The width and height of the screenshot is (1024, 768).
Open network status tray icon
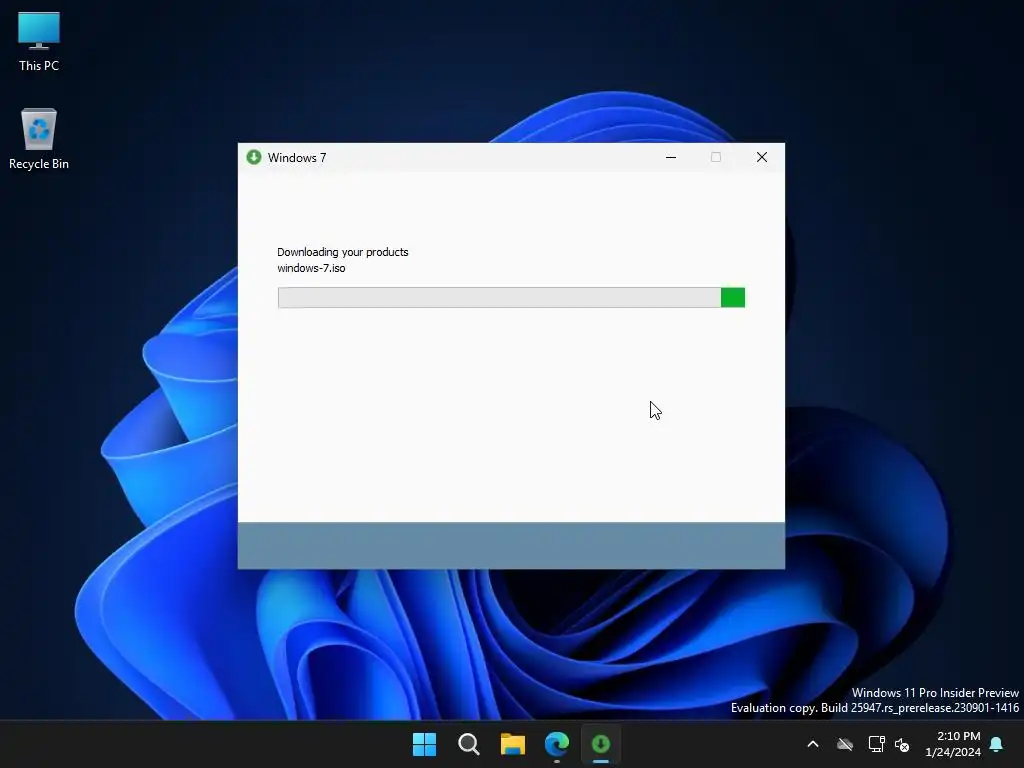876,744
